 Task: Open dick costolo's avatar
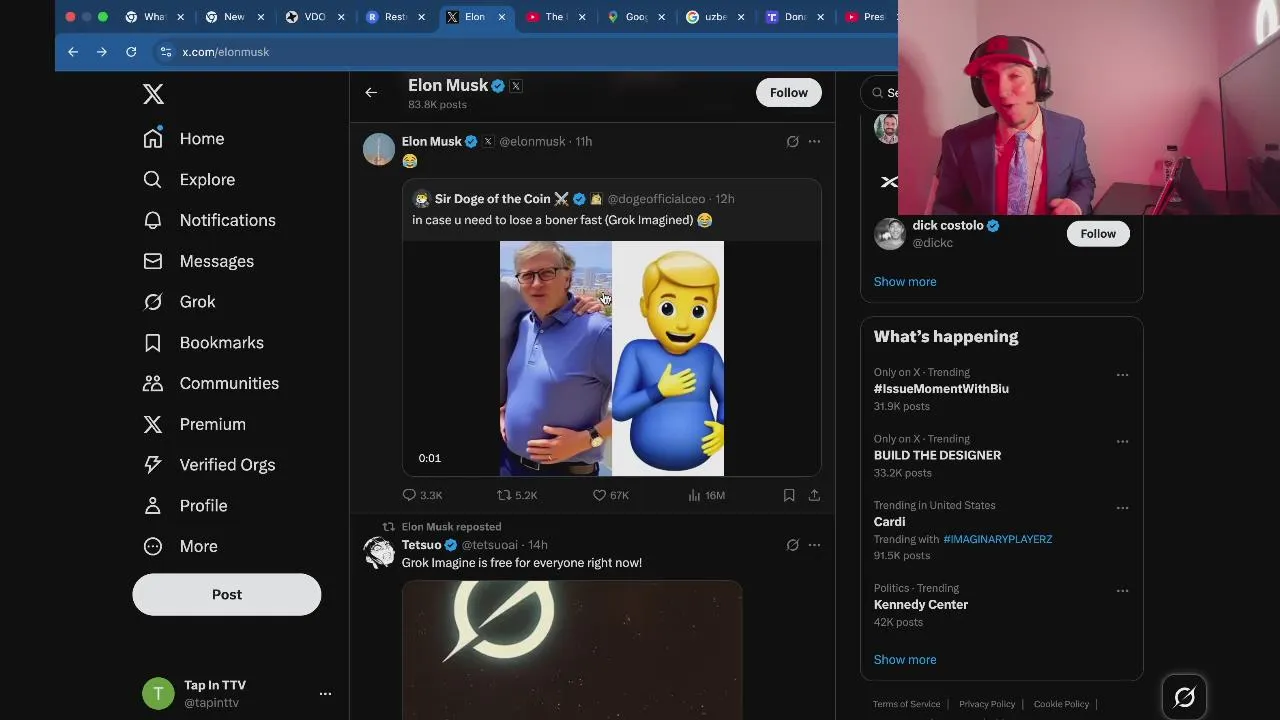click(x=889, y=234)
